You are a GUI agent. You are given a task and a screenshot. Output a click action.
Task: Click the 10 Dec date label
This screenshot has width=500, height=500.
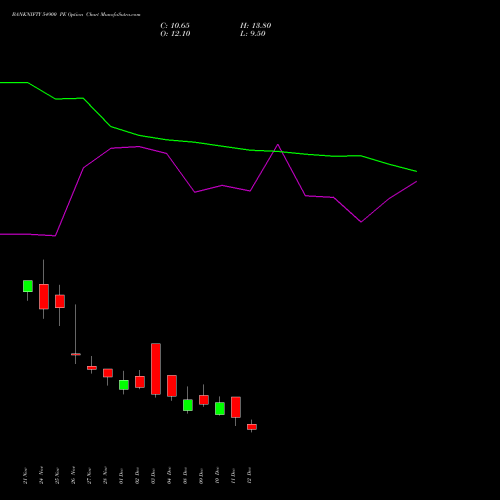click(x=218, y=476)
